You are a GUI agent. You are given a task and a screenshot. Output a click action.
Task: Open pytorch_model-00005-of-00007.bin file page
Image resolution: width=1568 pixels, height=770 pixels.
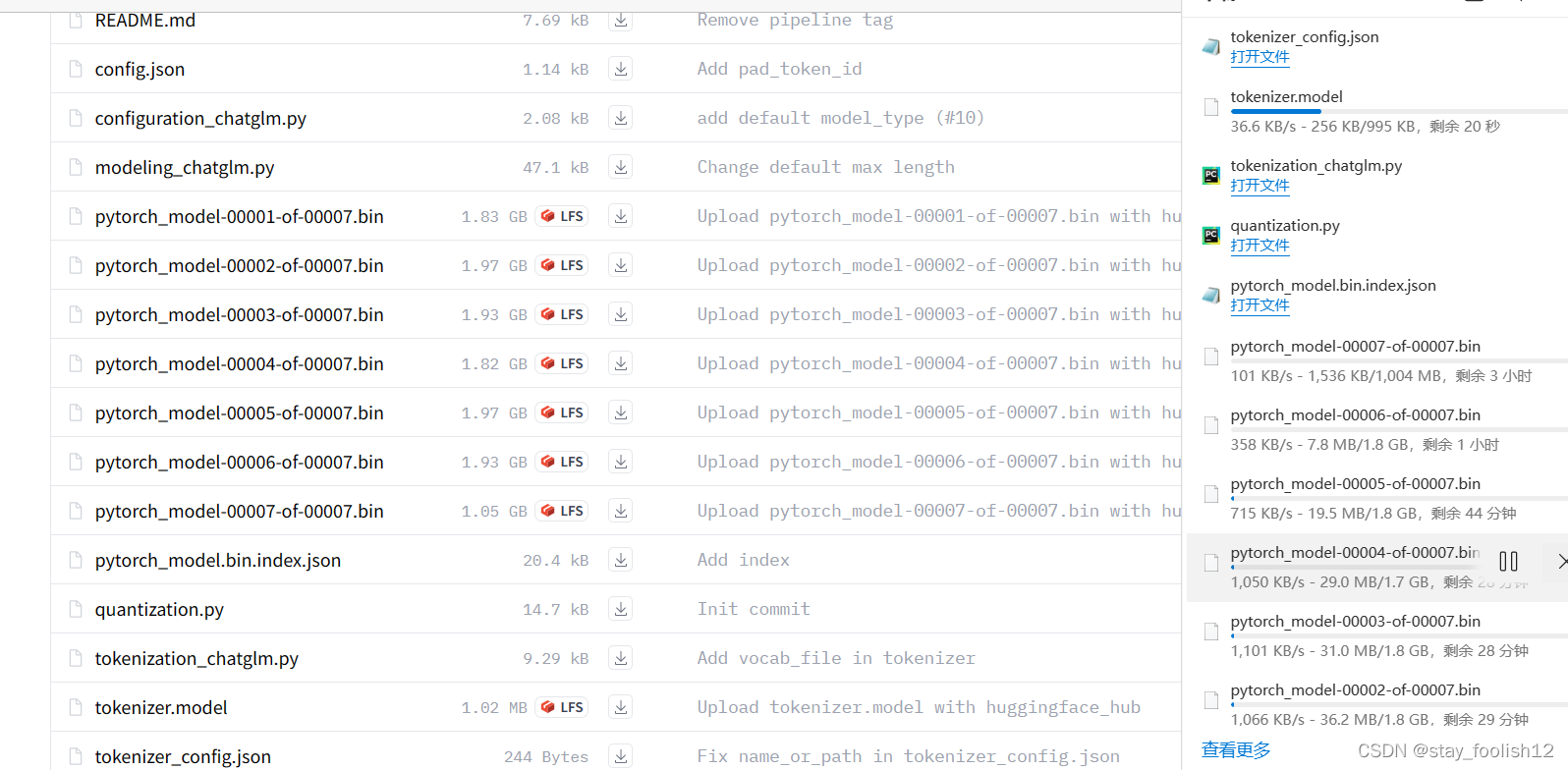tap(240, 412)
